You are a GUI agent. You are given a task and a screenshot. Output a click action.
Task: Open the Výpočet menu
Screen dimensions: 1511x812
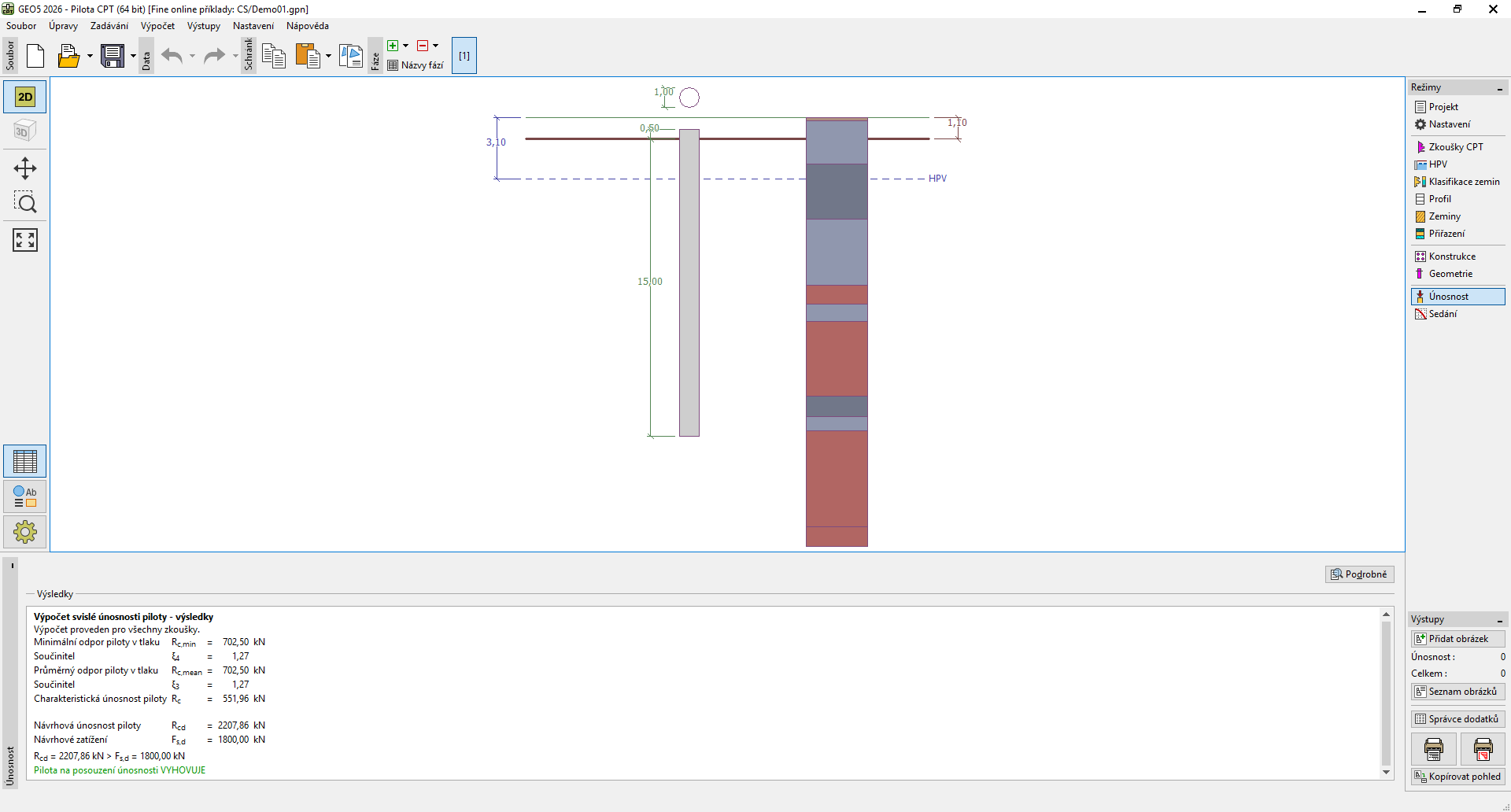click(157, 26)
